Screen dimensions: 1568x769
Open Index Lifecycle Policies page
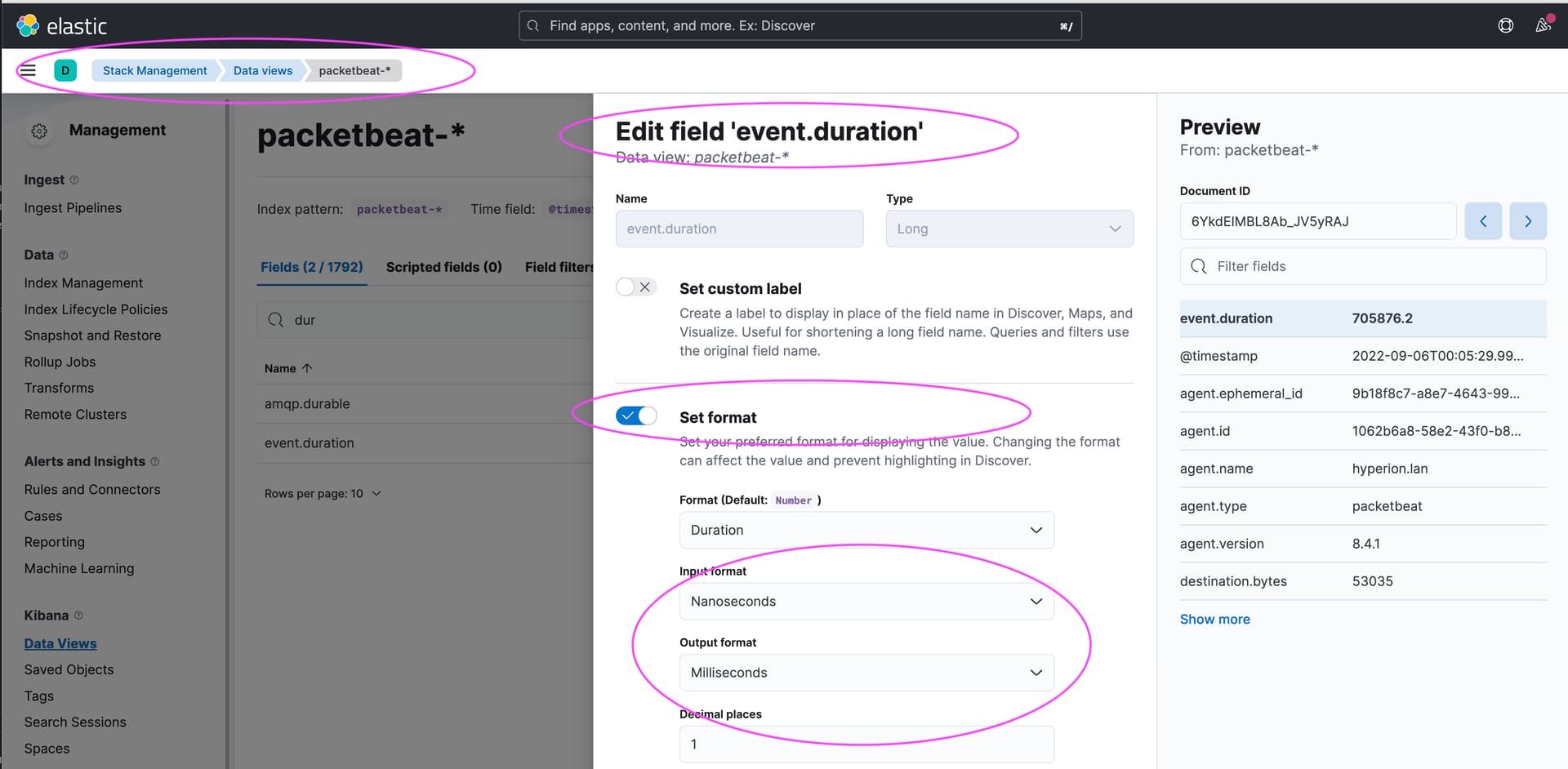[96, 309]
